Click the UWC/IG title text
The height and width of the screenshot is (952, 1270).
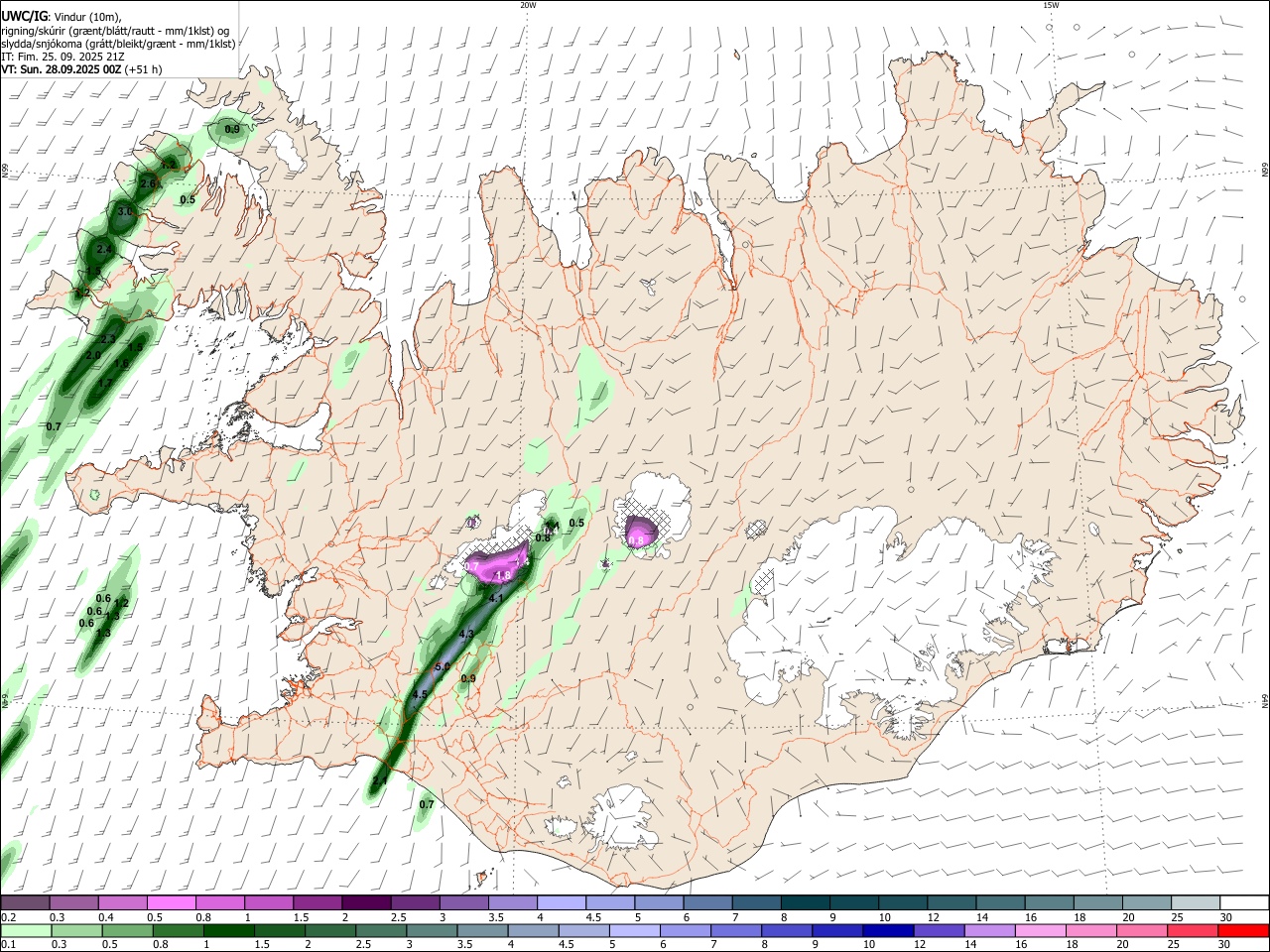(x=24, y=16)
